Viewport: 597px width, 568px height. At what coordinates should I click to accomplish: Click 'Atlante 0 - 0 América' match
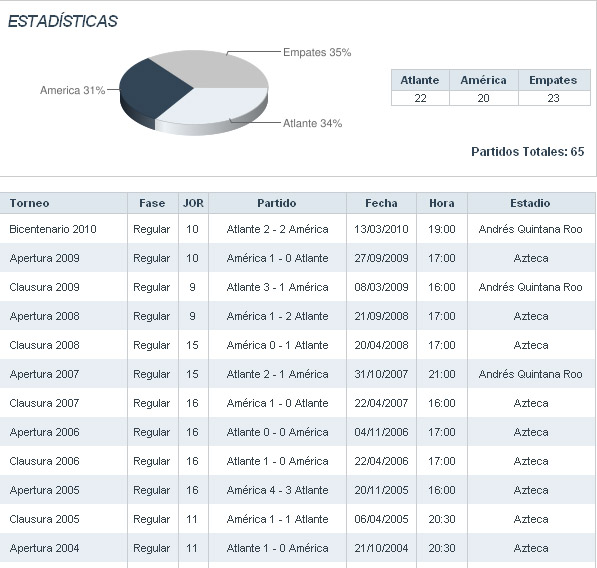tap(277, 432)
